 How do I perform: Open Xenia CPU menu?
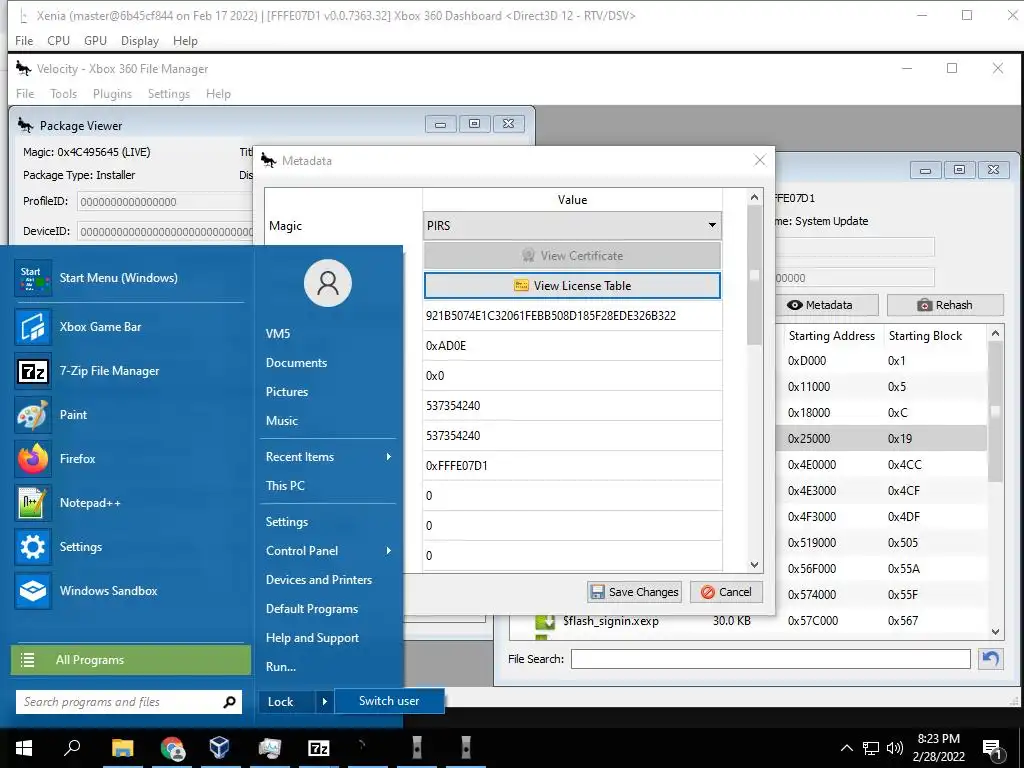pyautogui.click(x=58, y=40)
